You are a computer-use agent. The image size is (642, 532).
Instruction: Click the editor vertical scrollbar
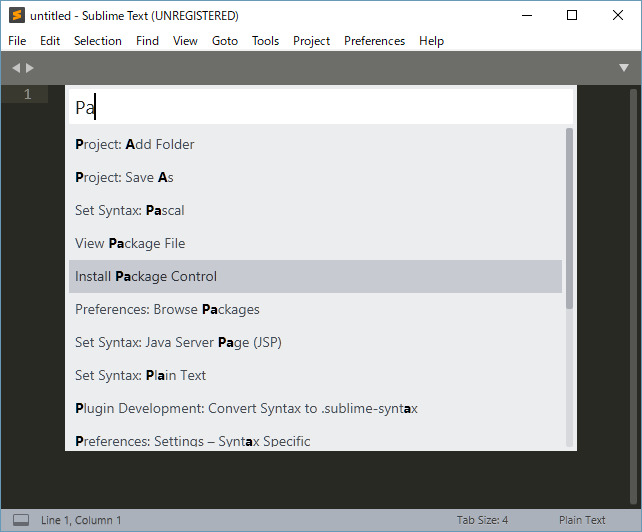click(x=633, y=297)
